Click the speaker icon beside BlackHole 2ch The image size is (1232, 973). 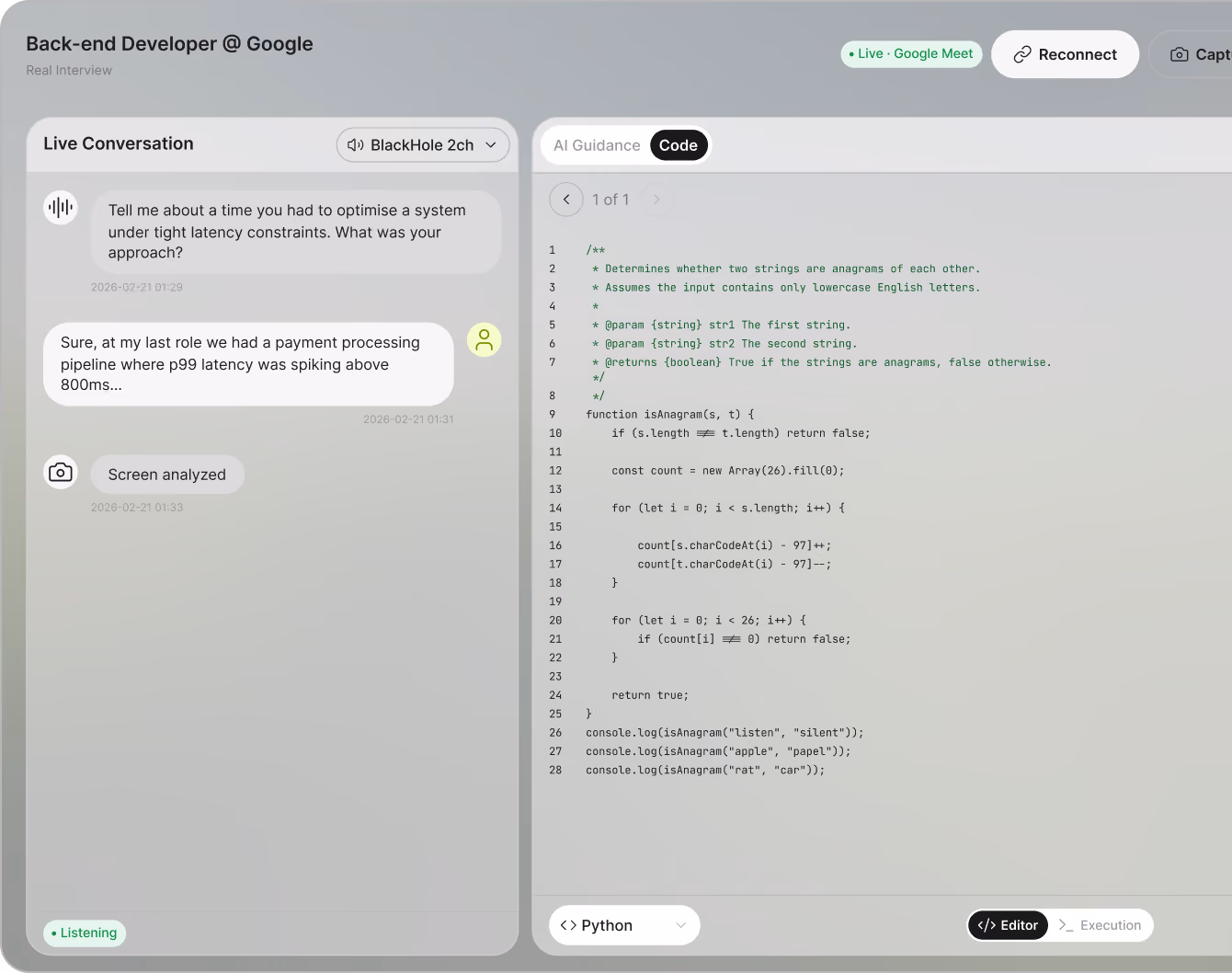pyautogui.click(x=356, y=145)
